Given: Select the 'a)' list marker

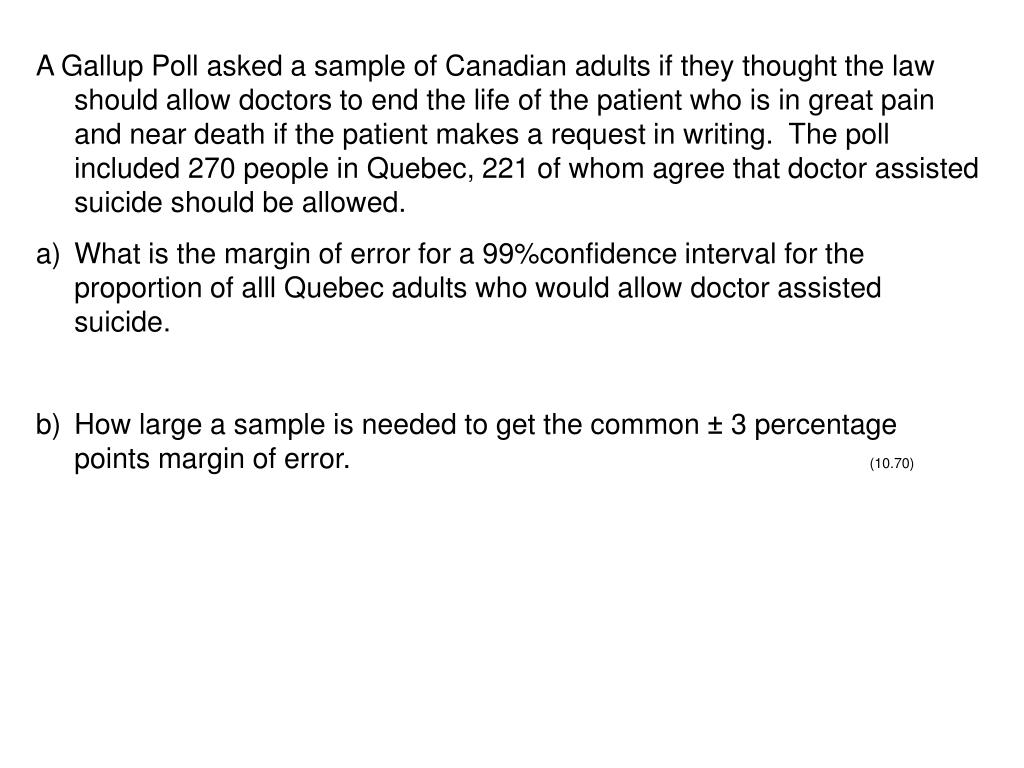Looking at the screenshot, I should (48, 254).
